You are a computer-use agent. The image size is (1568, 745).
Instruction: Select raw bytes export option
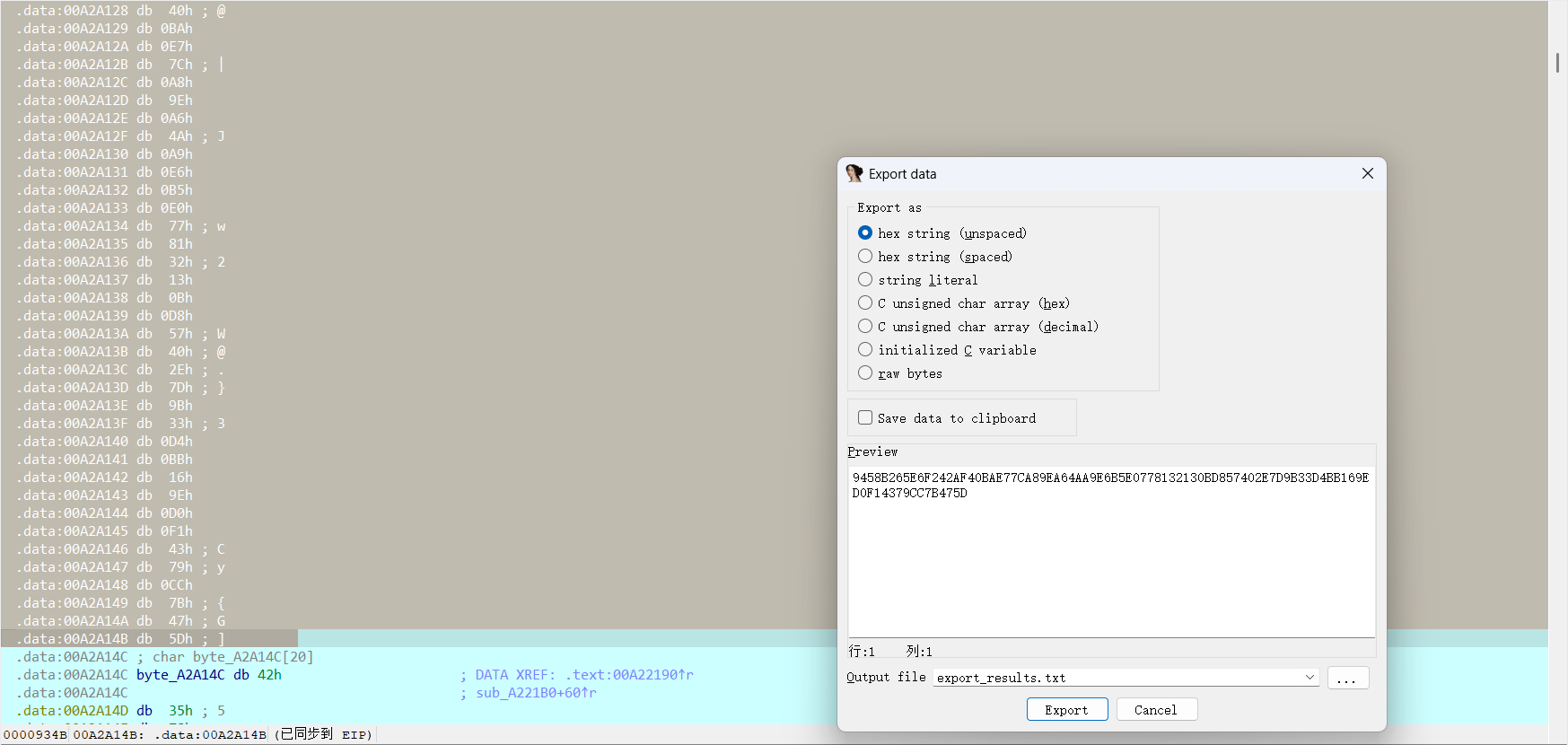865,373
